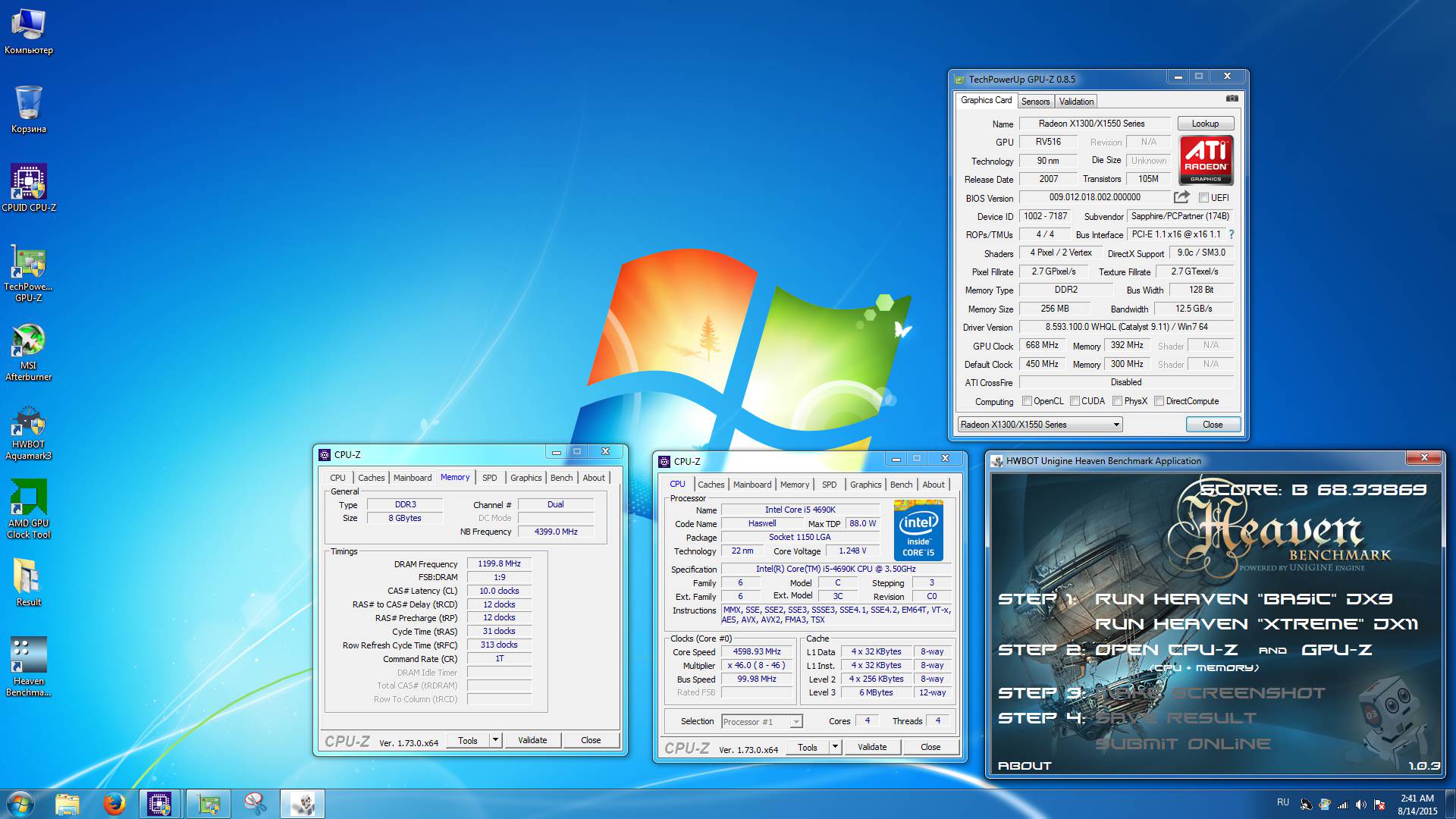
Task: Switch to Validation tab in GPU-Z
Action: (1076, 102)
